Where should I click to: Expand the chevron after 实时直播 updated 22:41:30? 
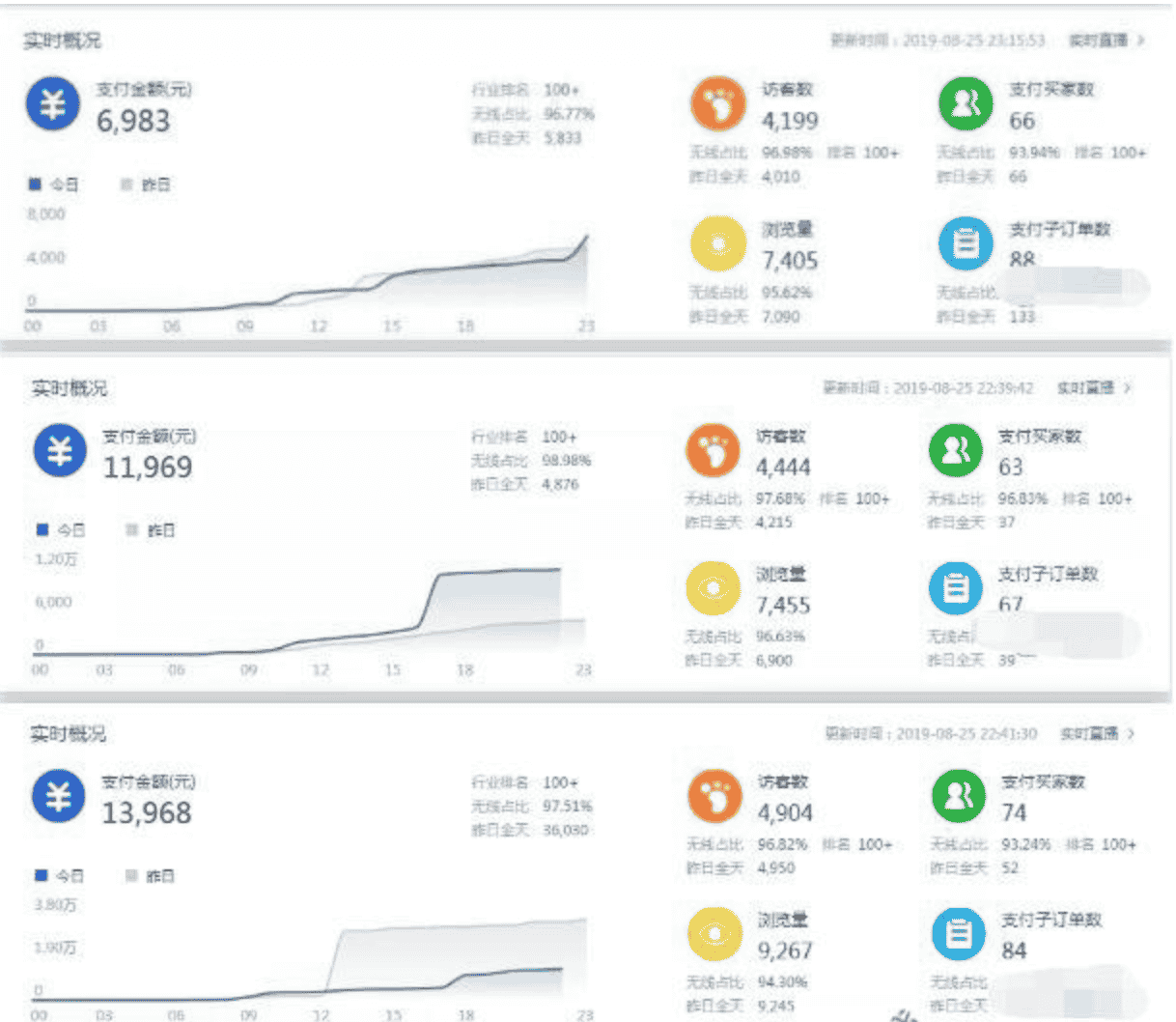pyautogui.click(x=1132, y=734)
